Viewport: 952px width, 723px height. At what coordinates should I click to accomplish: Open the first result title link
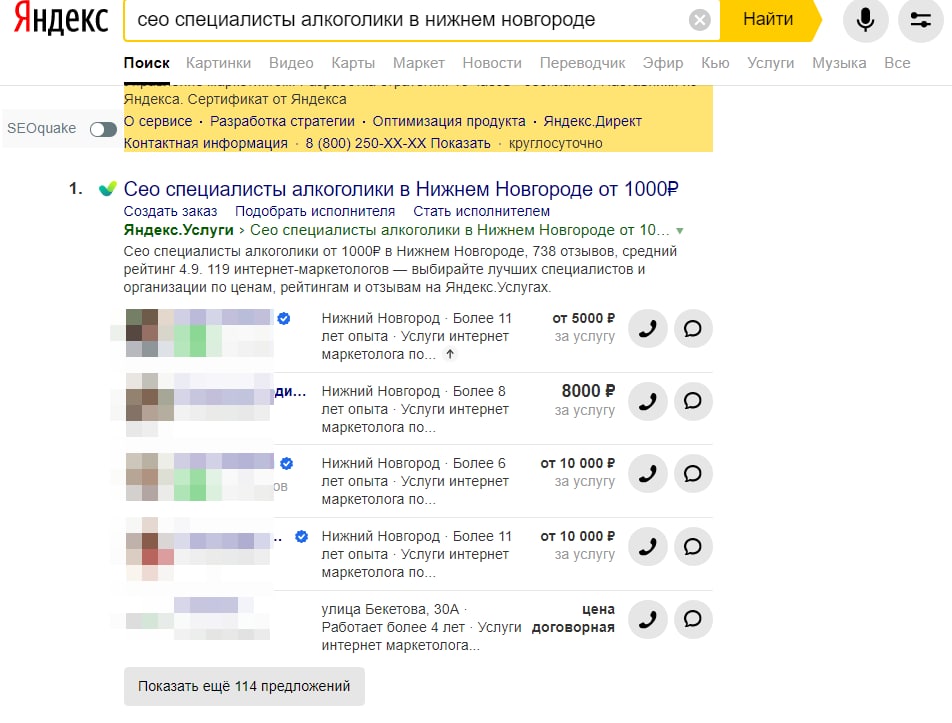point(401,189)
